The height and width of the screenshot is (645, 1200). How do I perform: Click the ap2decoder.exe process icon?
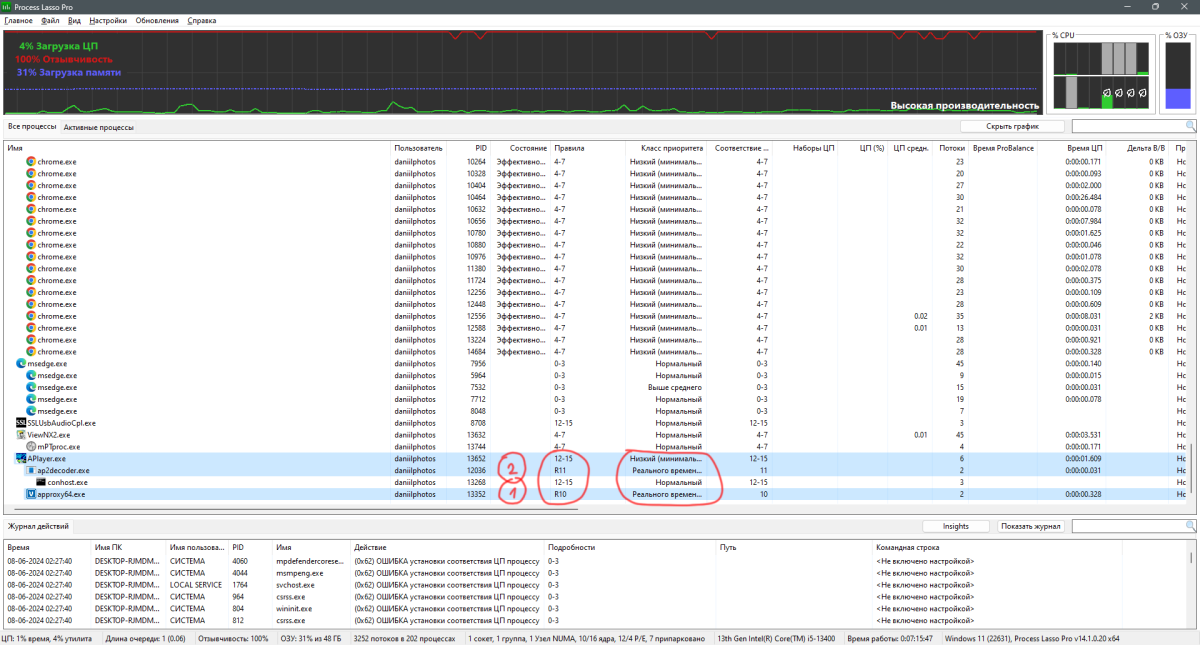click(31, 470)
